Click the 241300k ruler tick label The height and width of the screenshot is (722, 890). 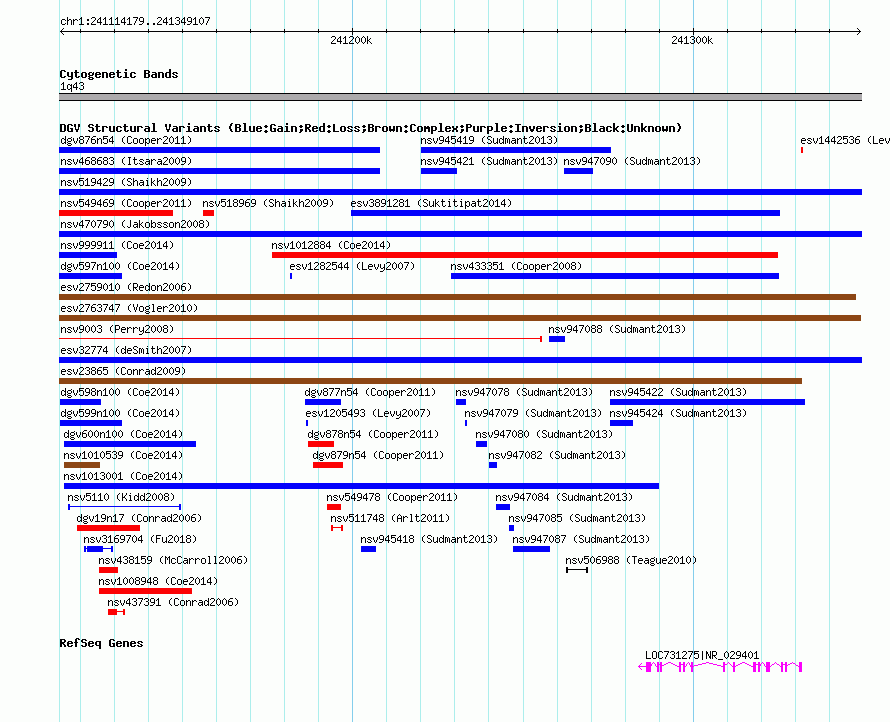point(692,40)
